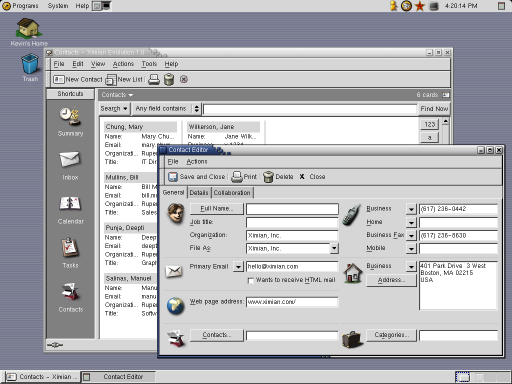Click the trash can icon in Contacts toolbar

click(169, 79)
